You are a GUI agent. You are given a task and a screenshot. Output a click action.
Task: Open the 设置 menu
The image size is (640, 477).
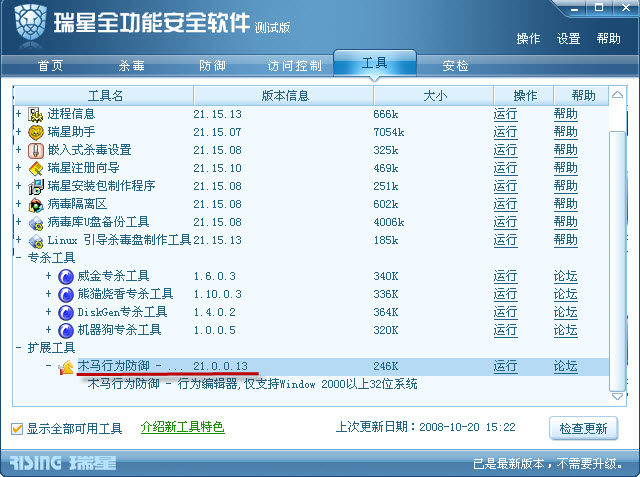568,39
